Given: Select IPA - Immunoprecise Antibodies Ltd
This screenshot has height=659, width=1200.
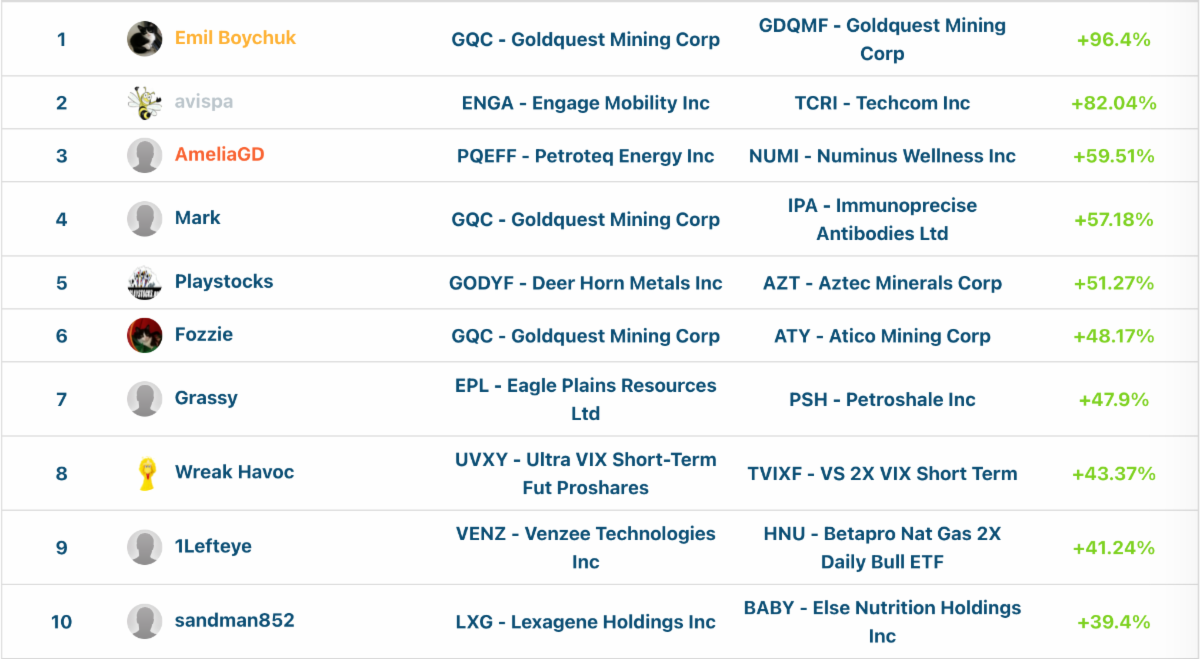Looking at the screenshot, I should tap(882, 219).
